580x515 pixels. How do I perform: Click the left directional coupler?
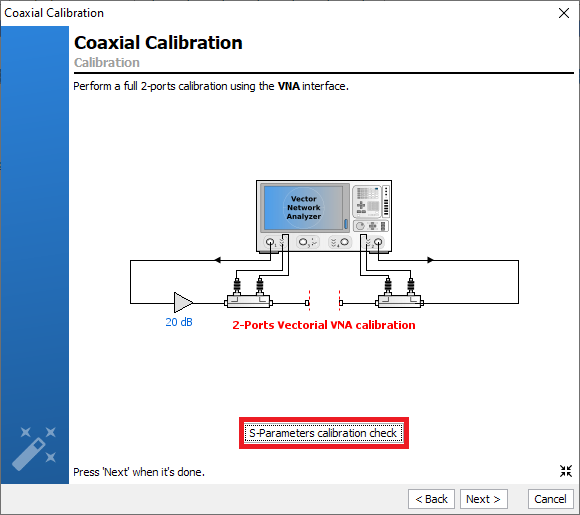click(x=249, y=301)
